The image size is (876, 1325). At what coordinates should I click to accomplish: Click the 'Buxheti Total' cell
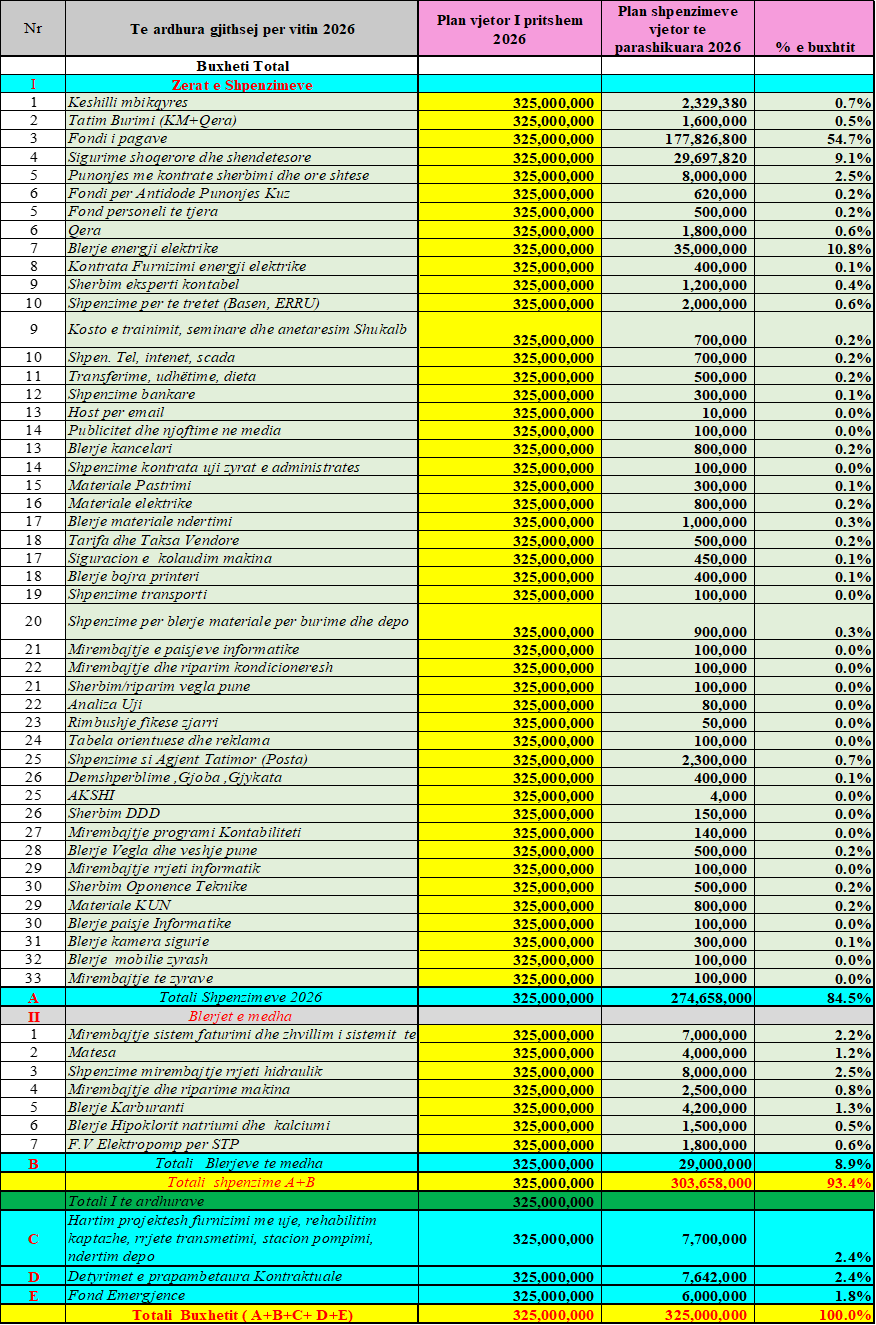242,66
